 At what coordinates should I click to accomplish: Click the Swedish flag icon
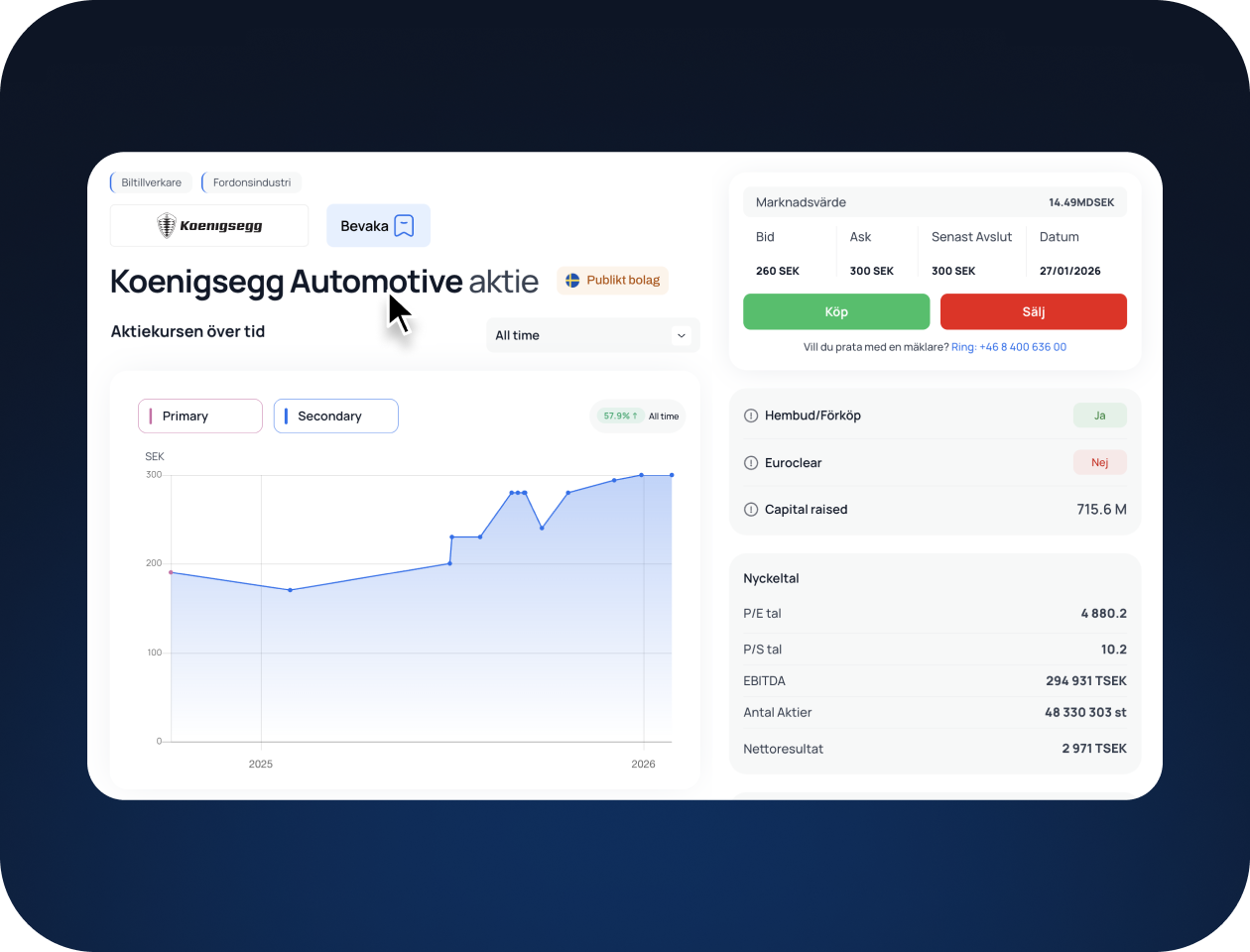[572, 281]
